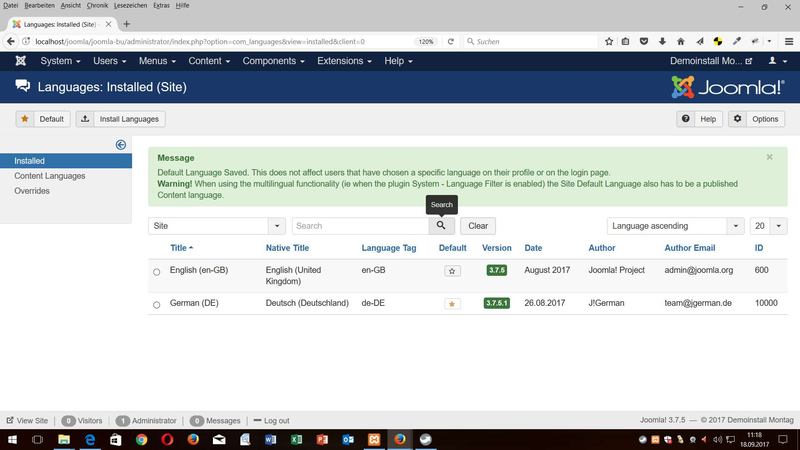
Task: Reload the page using the refresh icon
Action: click(x=451, y=41)
